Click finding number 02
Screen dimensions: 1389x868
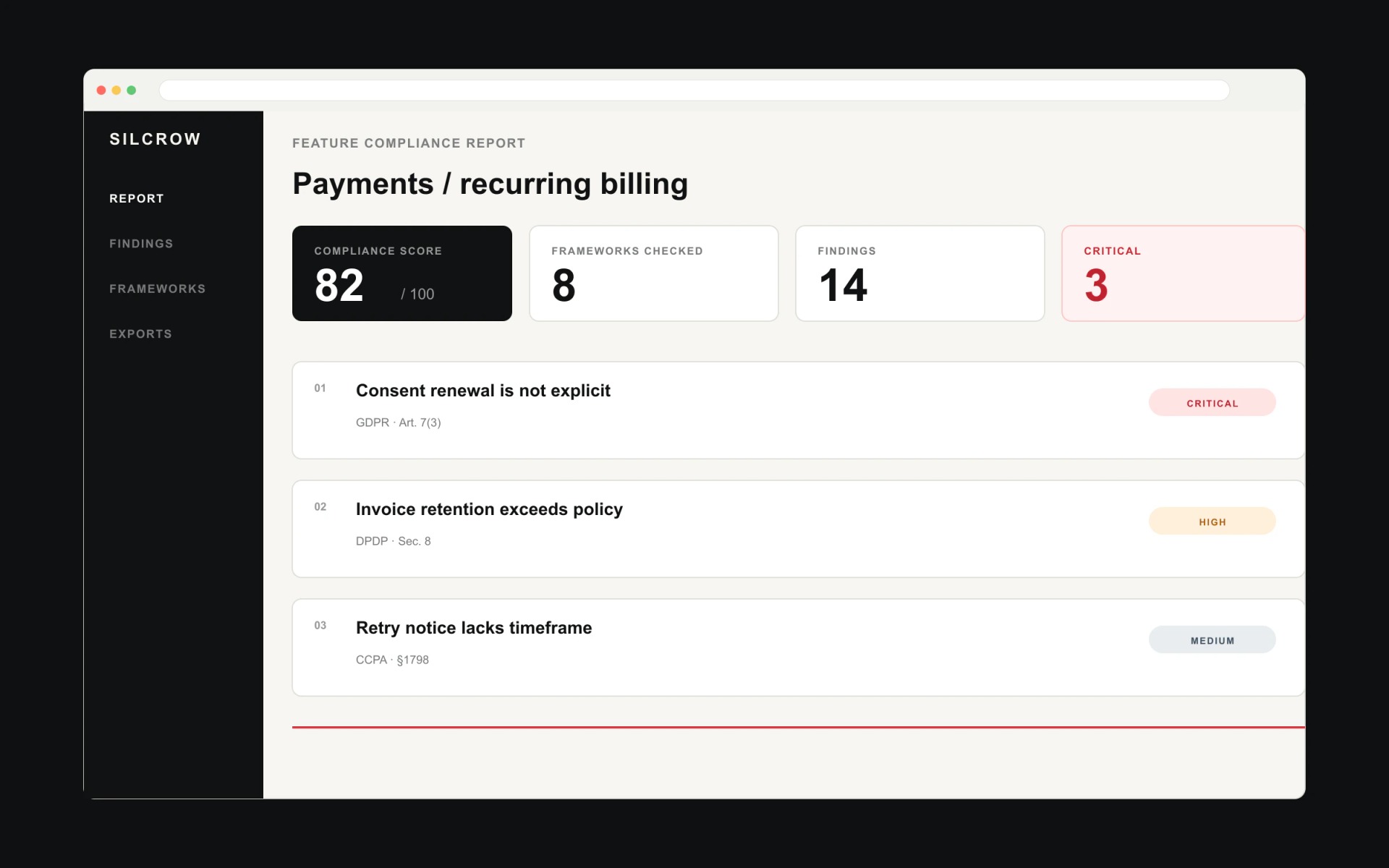coord(320,507)
